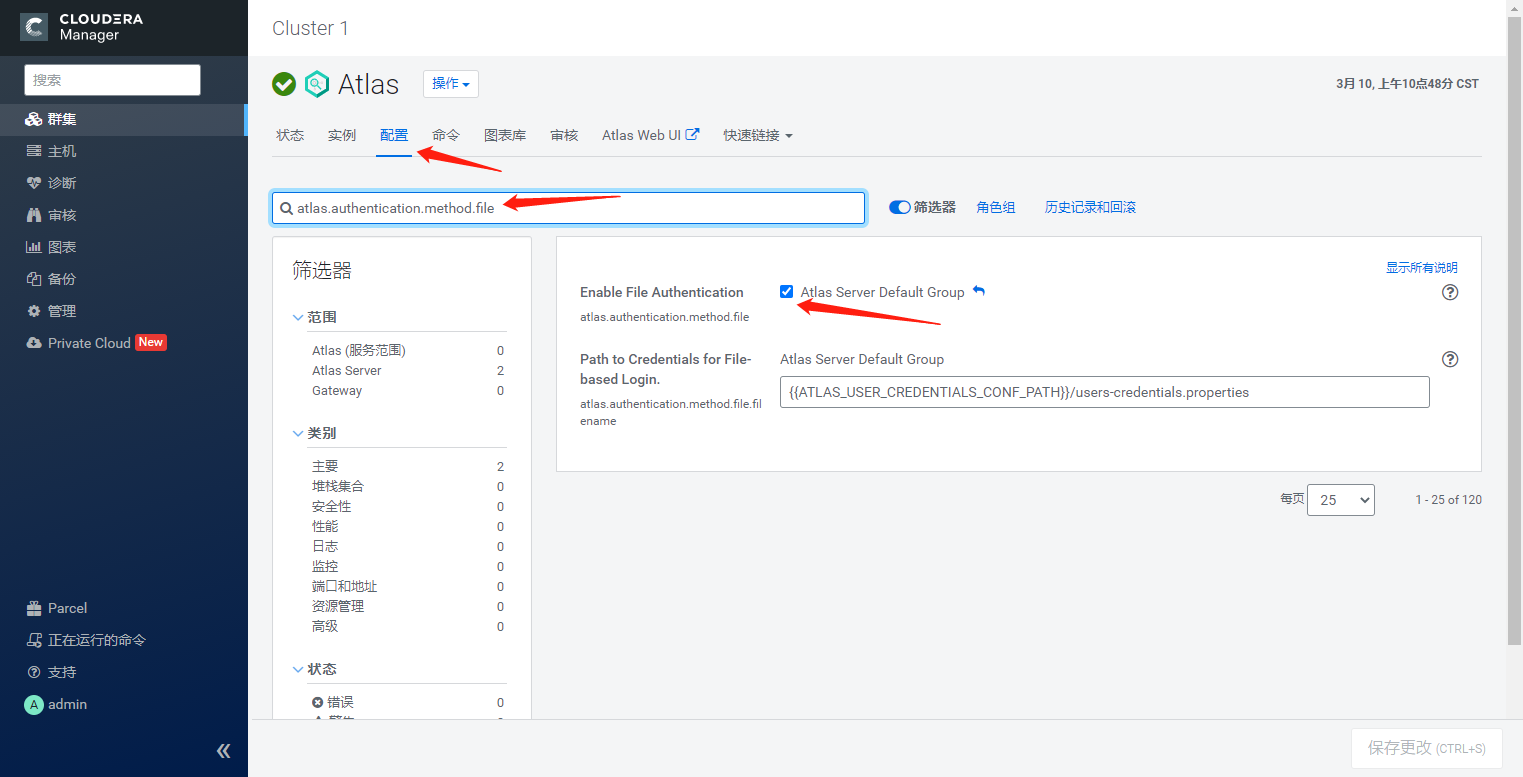Uncheck Atlas Server Default Group checkbox

[787, 292]
